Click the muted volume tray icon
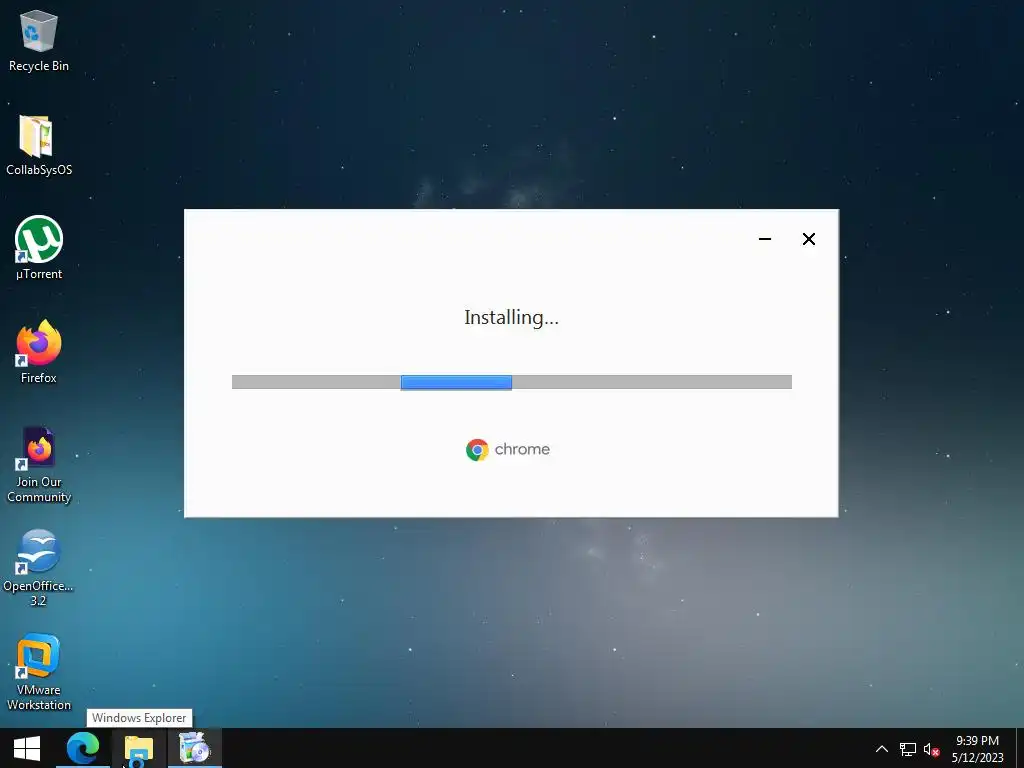Viewport: 1024px width, 768px height. pos(931,749)
